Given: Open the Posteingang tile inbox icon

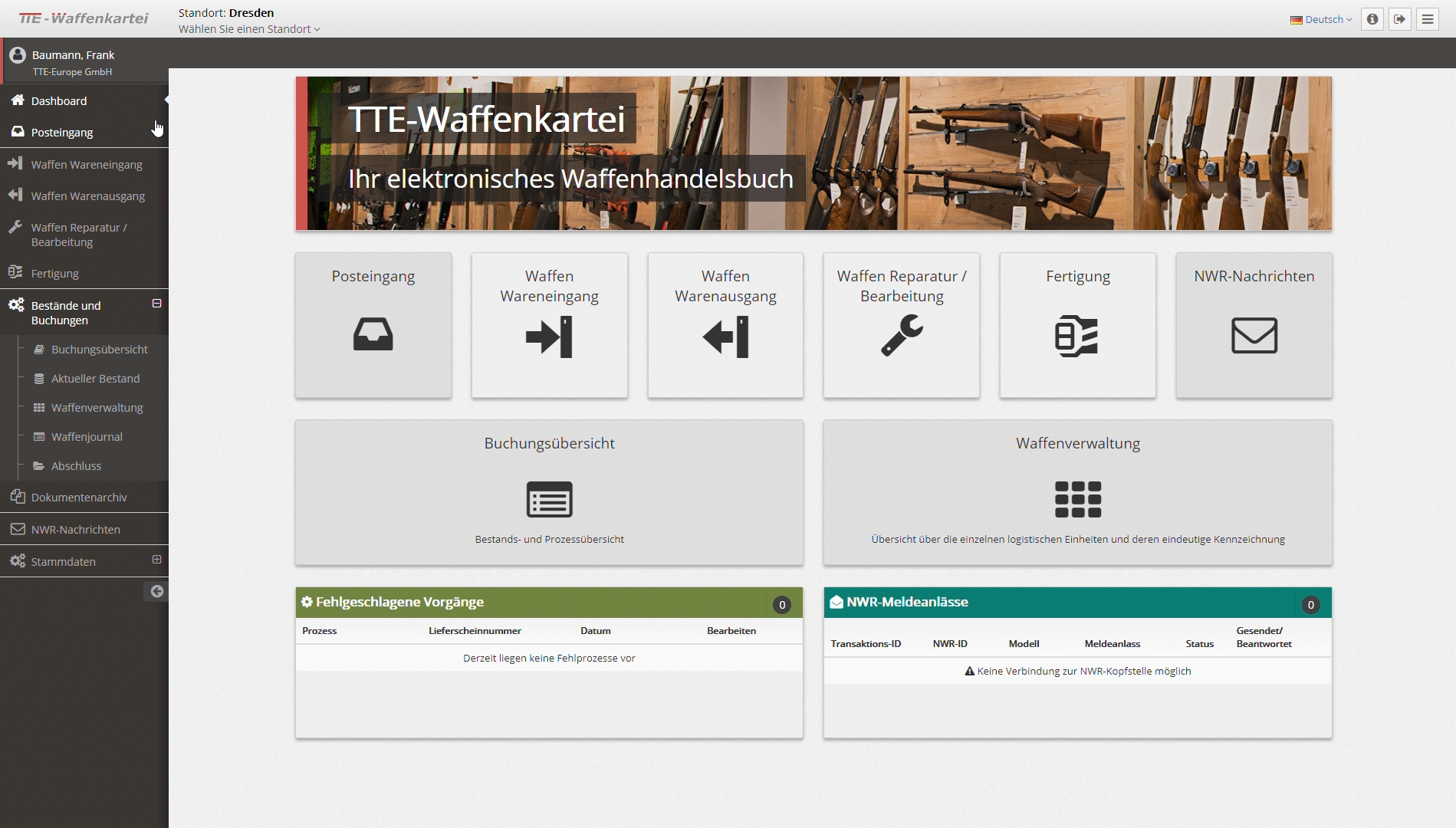Looking at the screenshot, I should click(373, 335).
